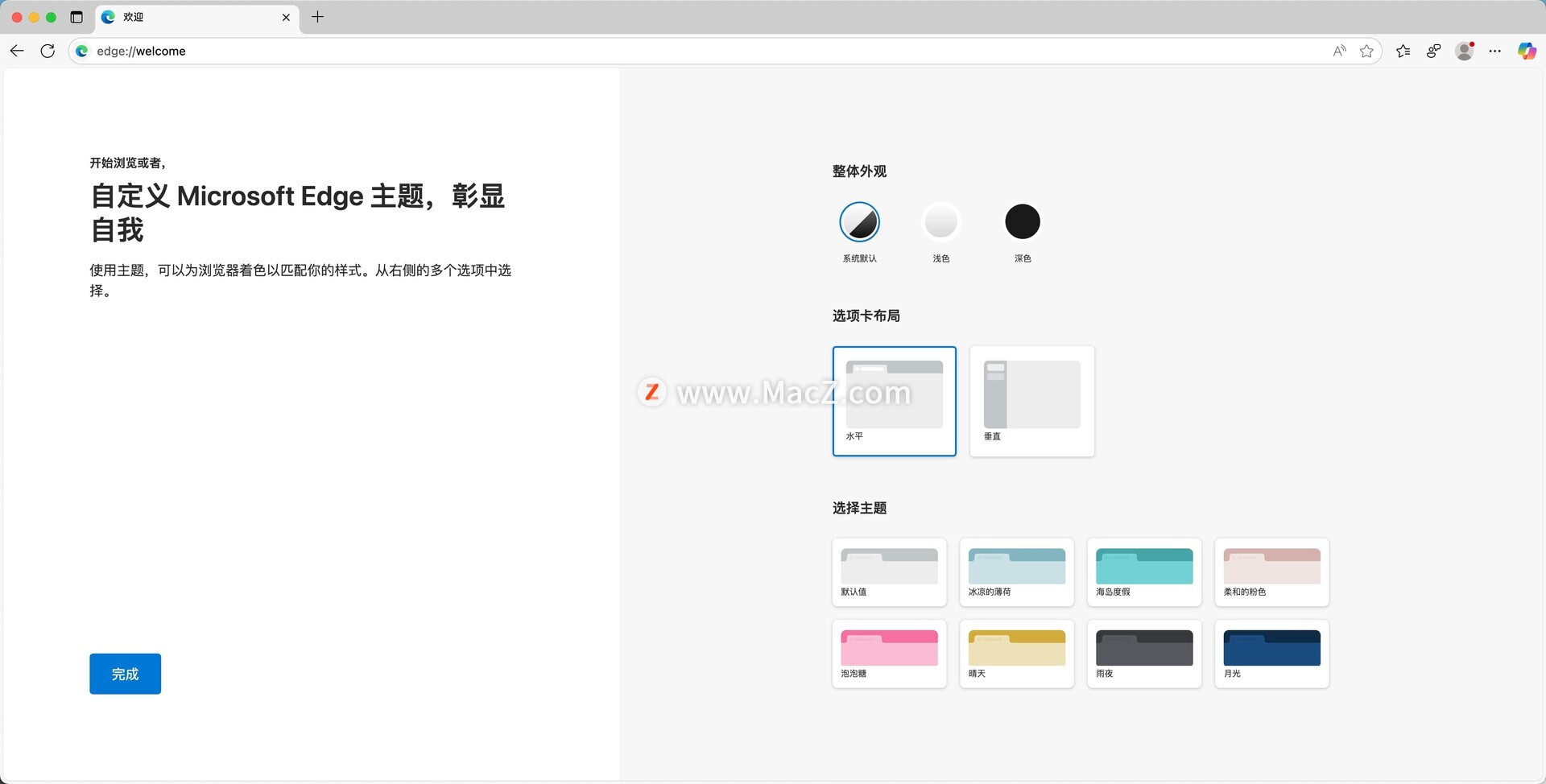Image resolution: width=1546 pixels, height=784 pixels.
Task: Choose the 垂直 vertical tab layout
Action: [x=1031, y=401]
